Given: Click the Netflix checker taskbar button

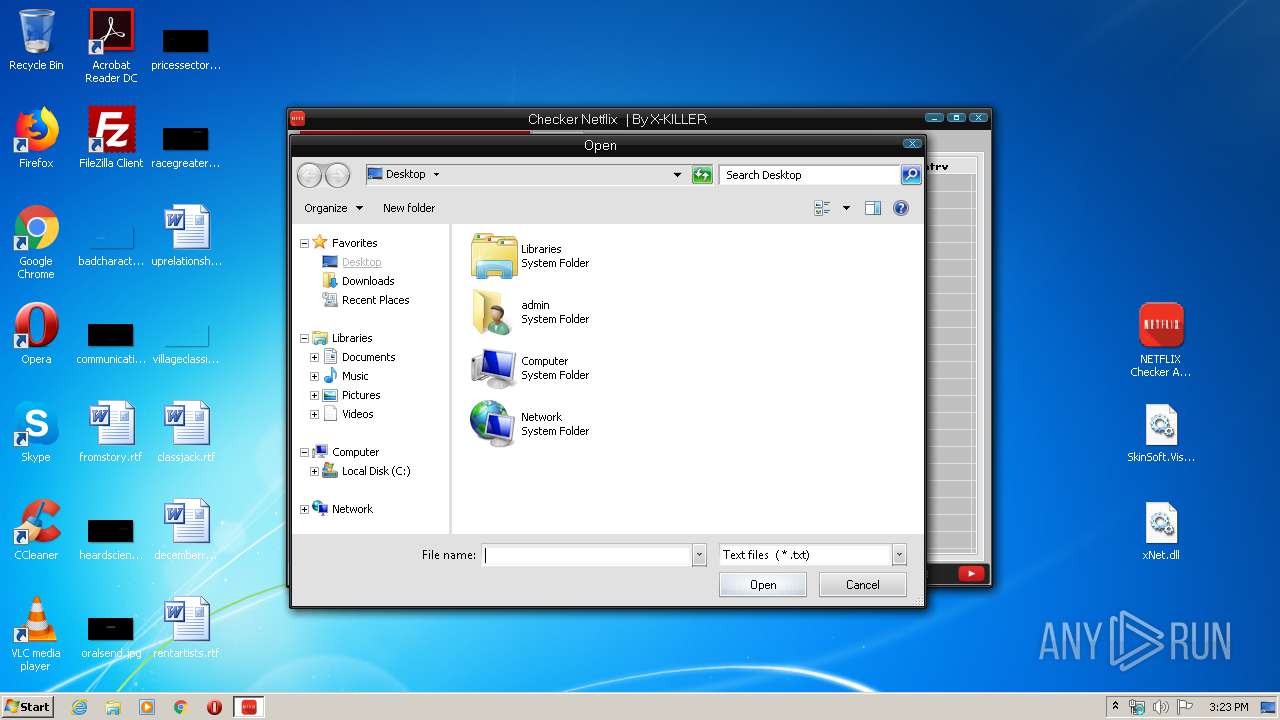Looking at the screenshot, I should click(x=248, y=707).
